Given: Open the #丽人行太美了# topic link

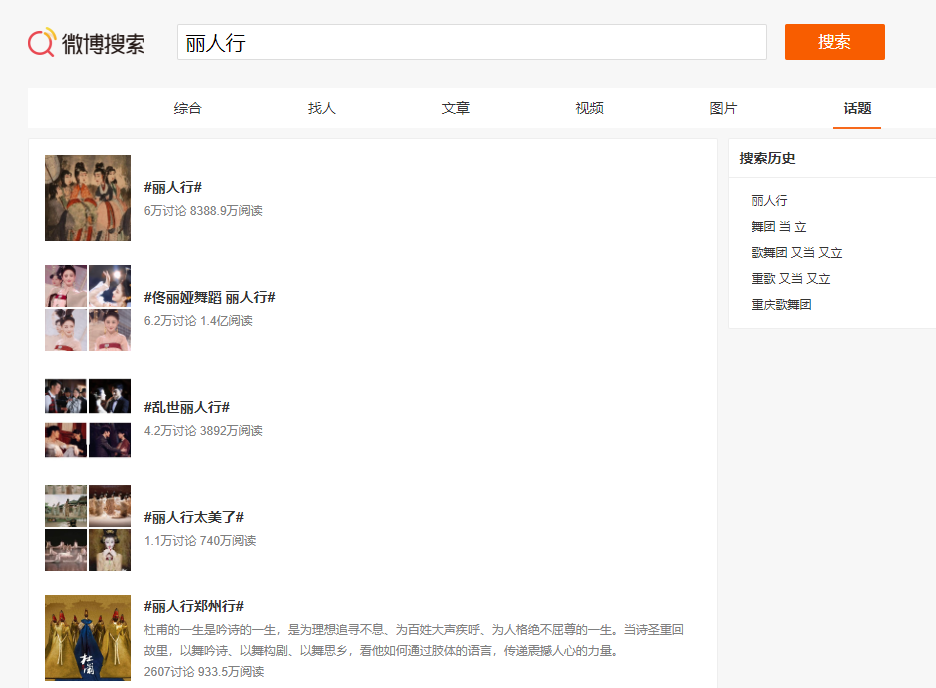Looking at the screenshot, I should (x=194, y=518).
